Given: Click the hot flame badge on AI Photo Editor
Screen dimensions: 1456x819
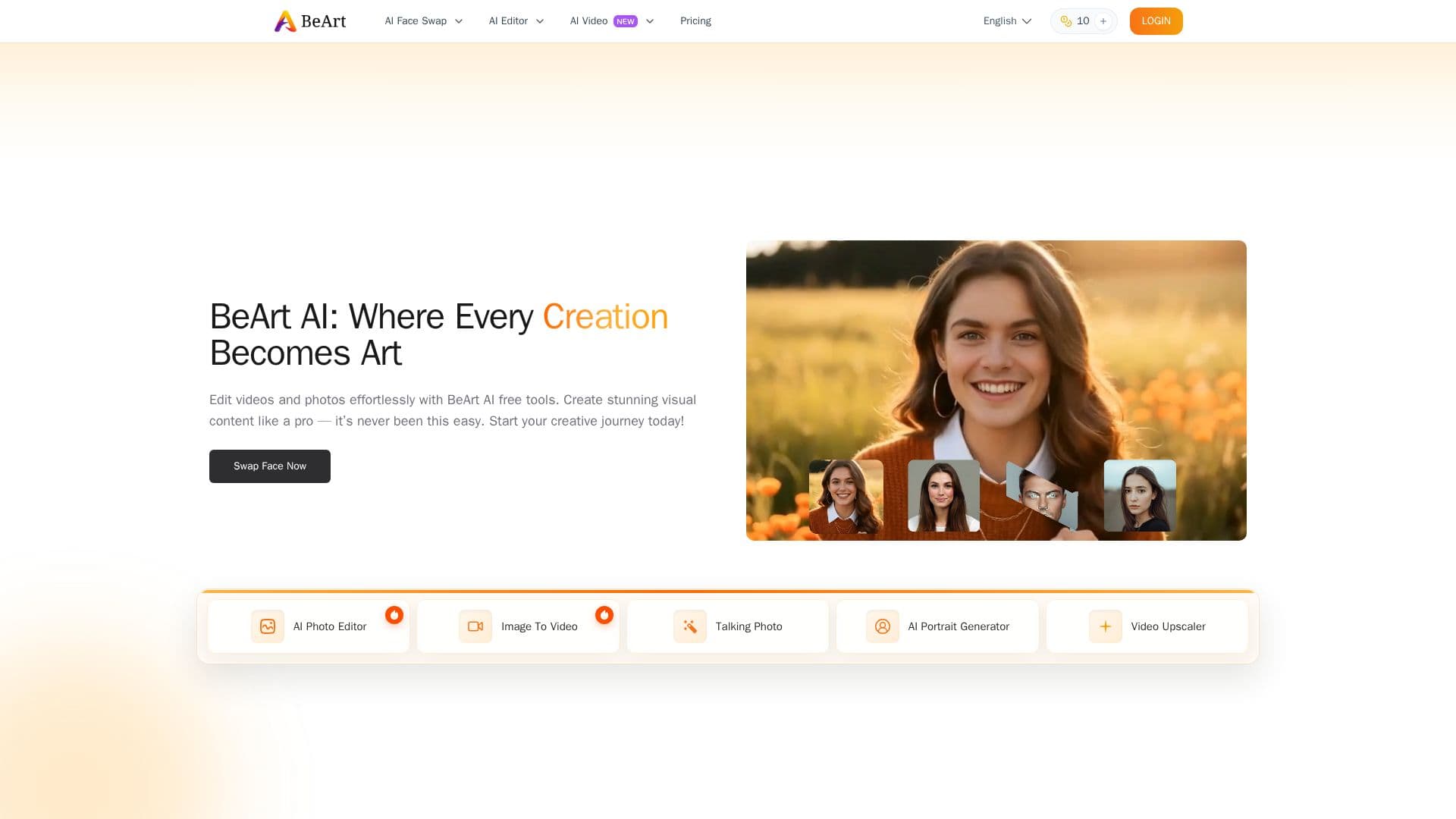Looking at the screenshot, I should tap(394, 615).
